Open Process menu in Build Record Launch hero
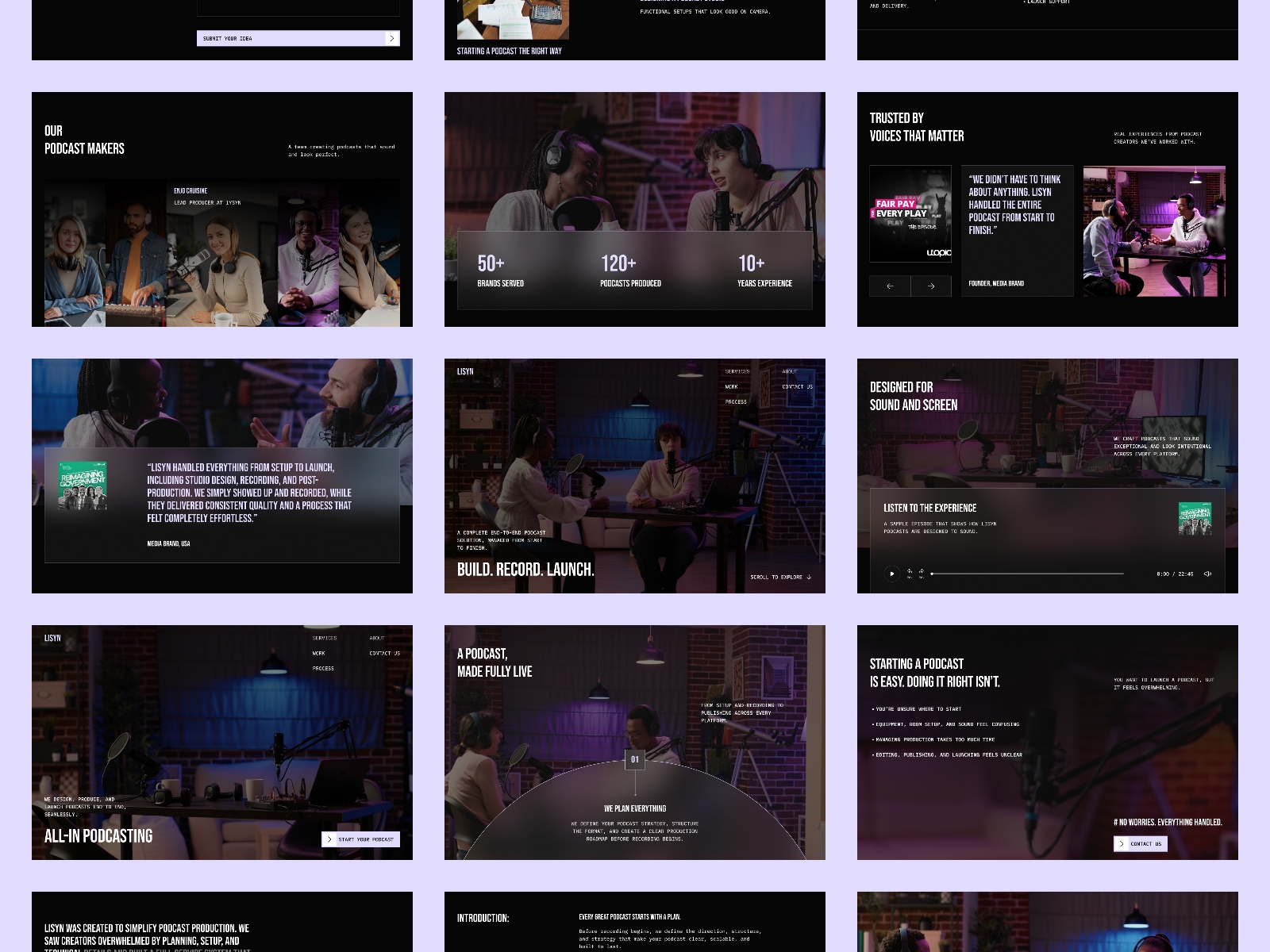The height and width of the screenshot is (952, 1270). click(735, 401)
